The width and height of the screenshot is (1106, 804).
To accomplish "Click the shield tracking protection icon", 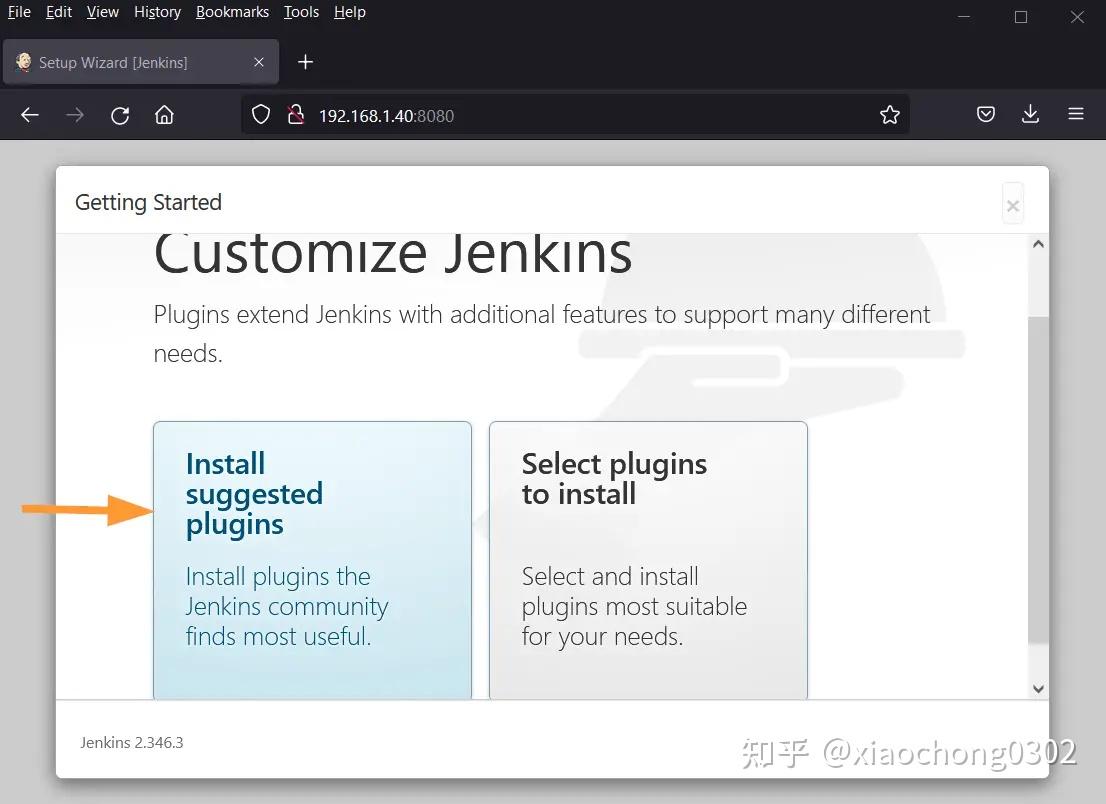I will click(x=260, y=114).
